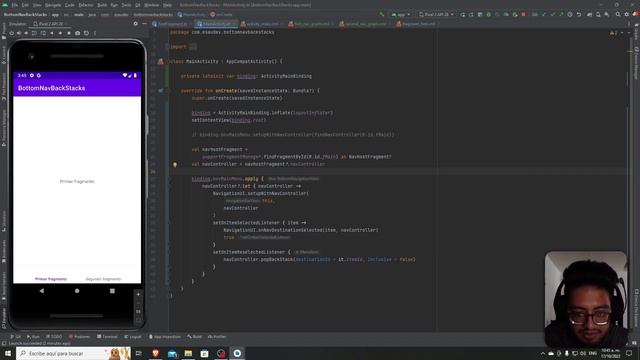Click the lightbulb quick-fix icon in editor
The width and height of the screenshot is (640, 360).
point(175,164)
